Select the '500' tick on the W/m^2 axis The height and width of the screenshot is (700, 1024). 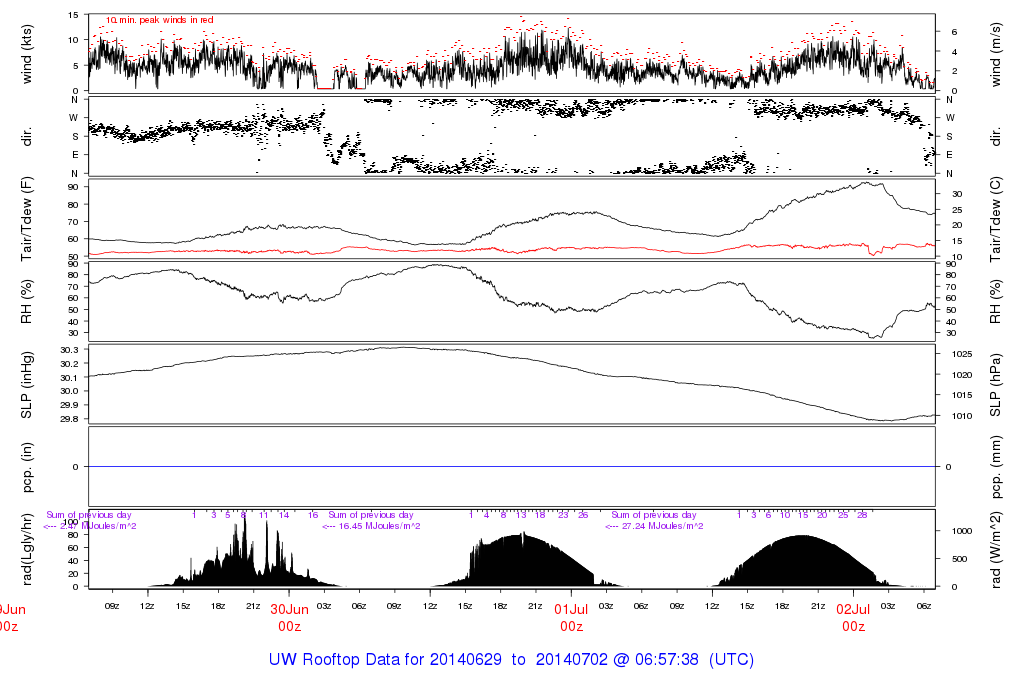[959, 559]
